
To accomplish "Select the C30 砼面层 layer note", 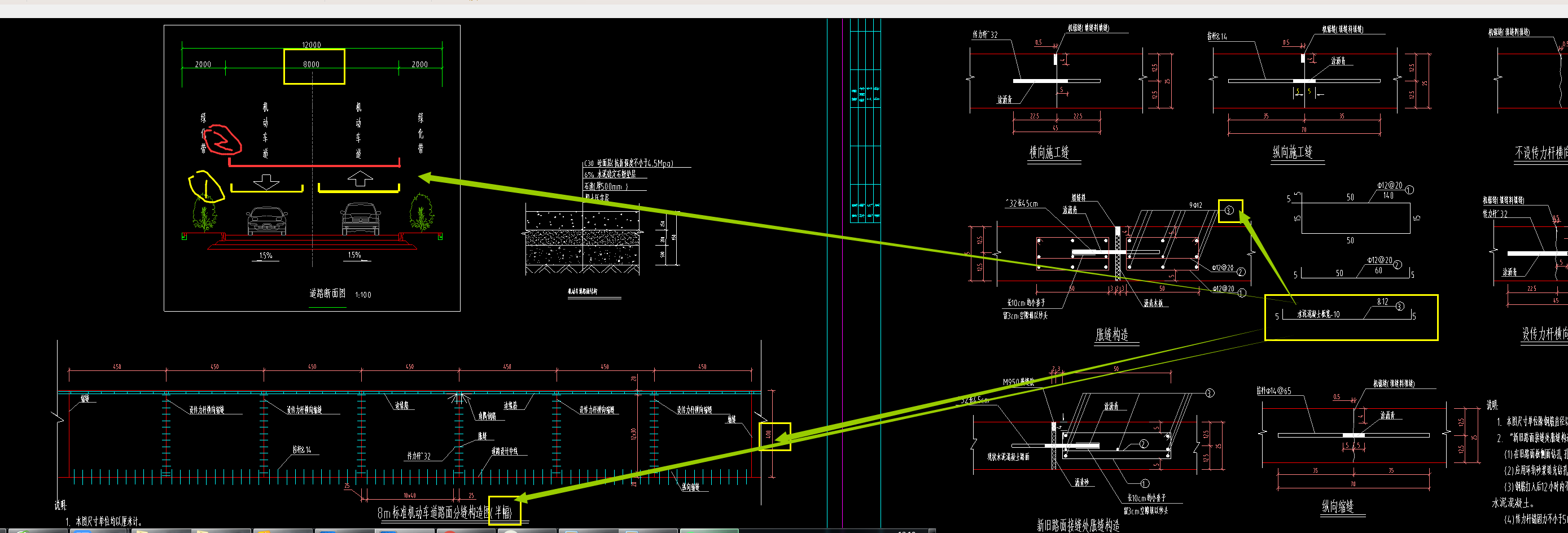I will coord(628,163).
